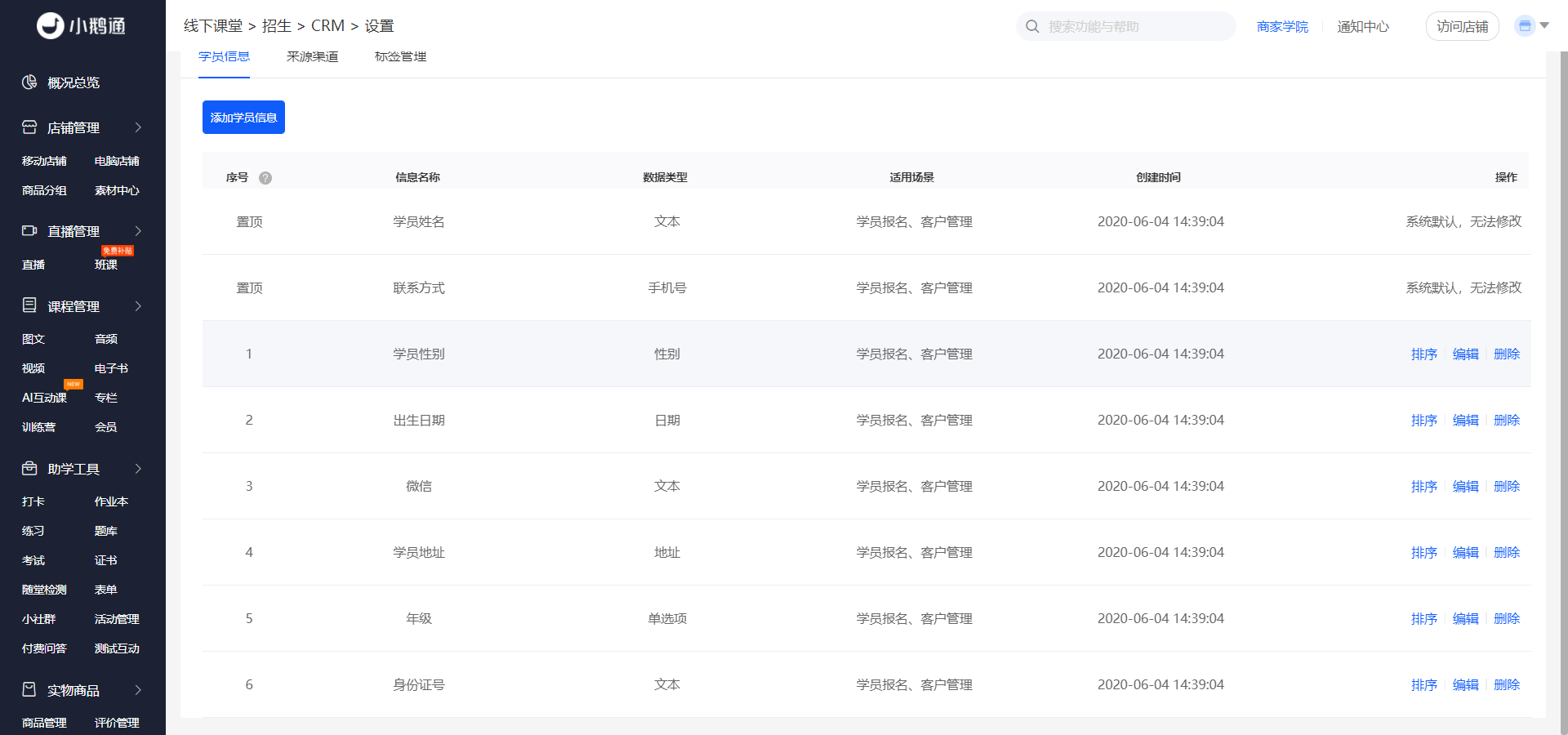1568x735 pixels.
Task: Click the search magnifier icon
Action: 1032,26
